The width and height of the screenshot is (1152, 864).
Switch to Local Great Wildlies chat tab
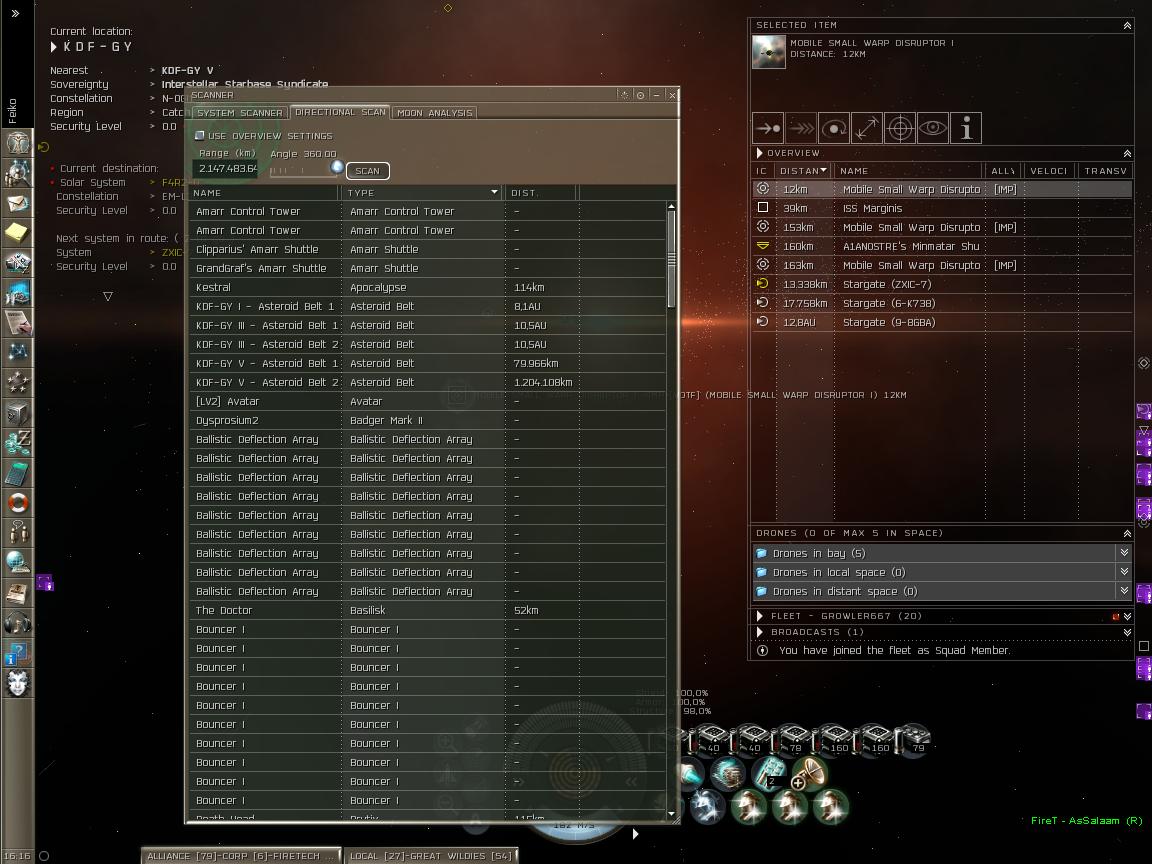coord(431,856)
